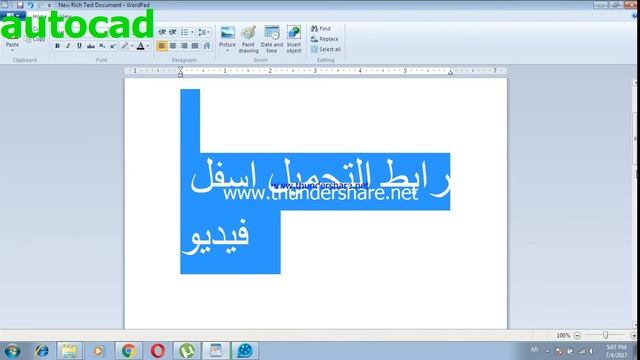Open Google Chrome from taskbar

click(x=128, y=351)
